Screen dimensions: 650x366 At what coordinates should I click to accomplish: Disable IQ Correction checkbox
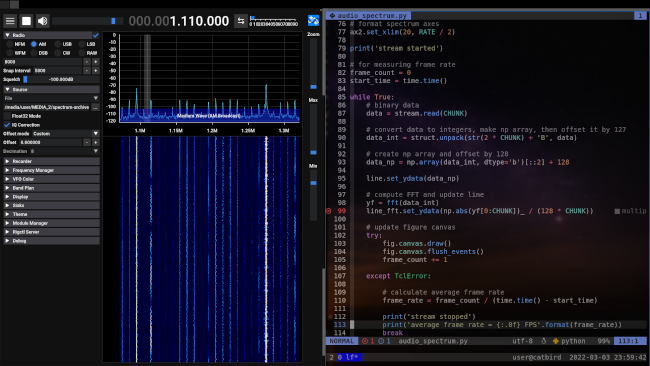point(7,125)
